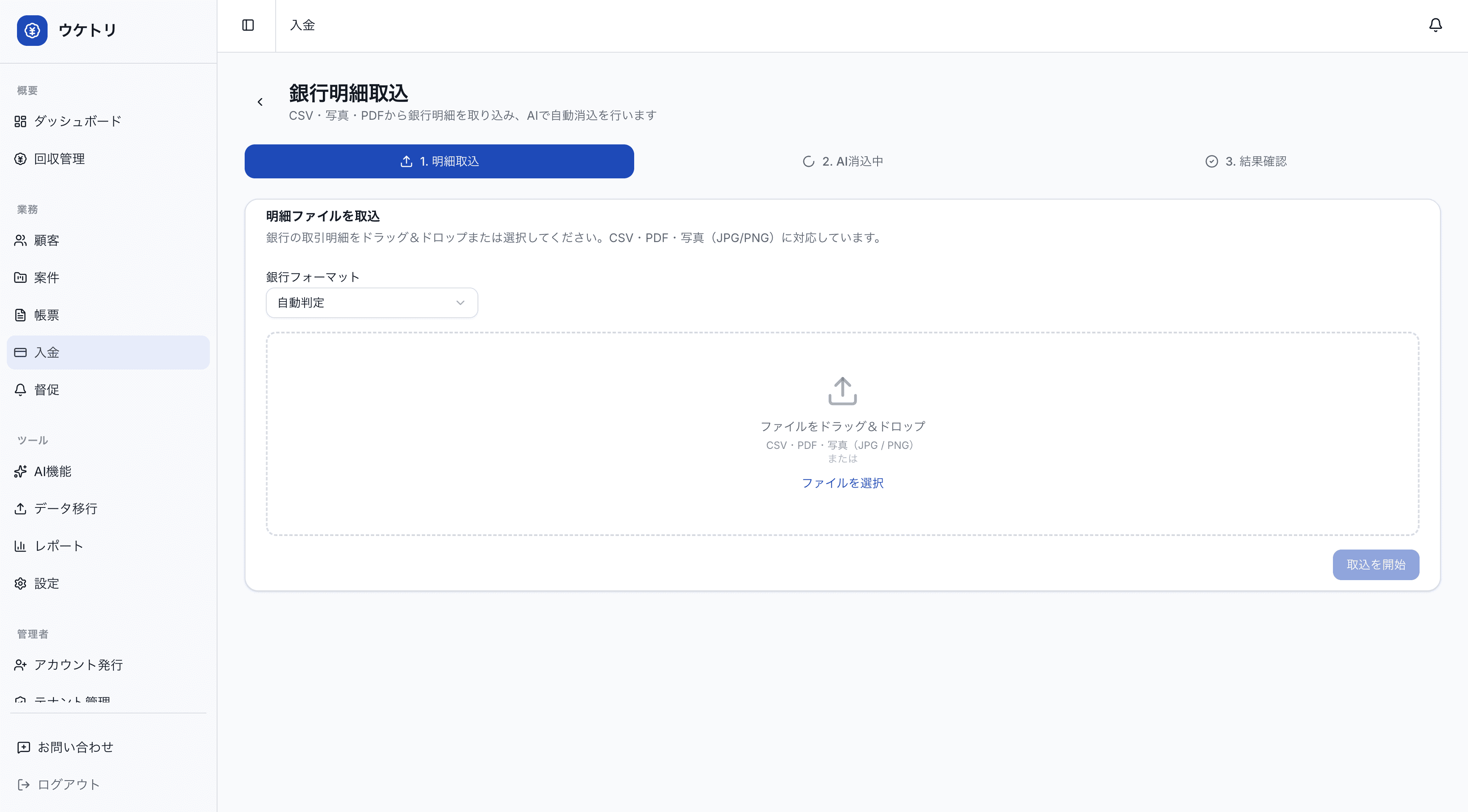Switch to step 2. AI消込中
The width and height of the screenshot is (1468, 812).
(x=842, y=161)
